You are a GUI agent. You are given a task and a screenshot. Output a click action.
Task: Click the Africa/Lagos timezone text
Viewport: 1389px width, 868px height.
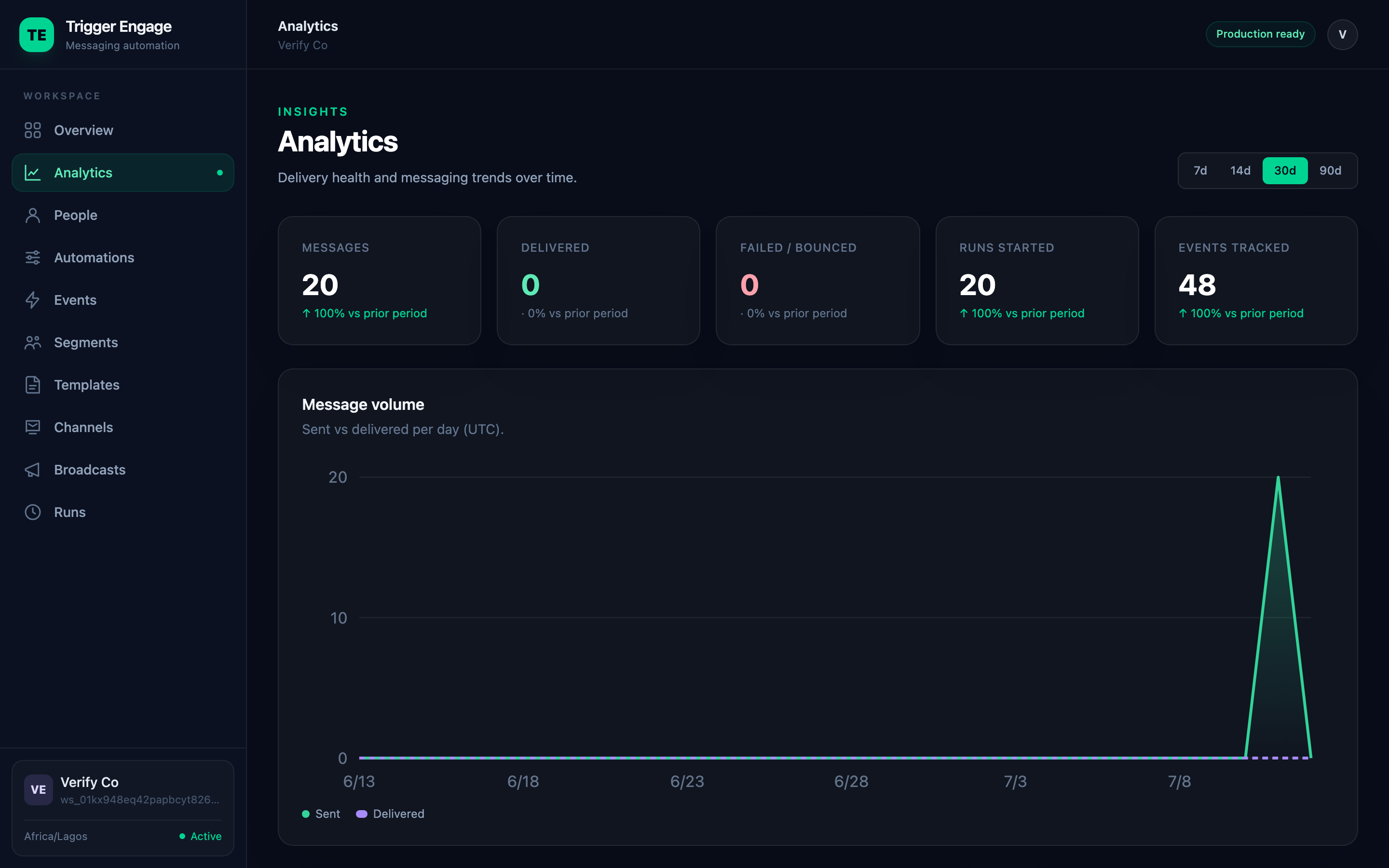click(55, 837)
